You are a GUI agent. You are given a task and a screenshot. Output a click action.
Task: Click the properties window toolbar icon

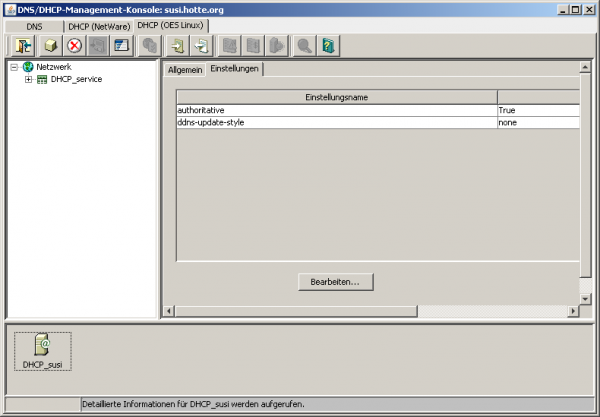coord(122,45)
